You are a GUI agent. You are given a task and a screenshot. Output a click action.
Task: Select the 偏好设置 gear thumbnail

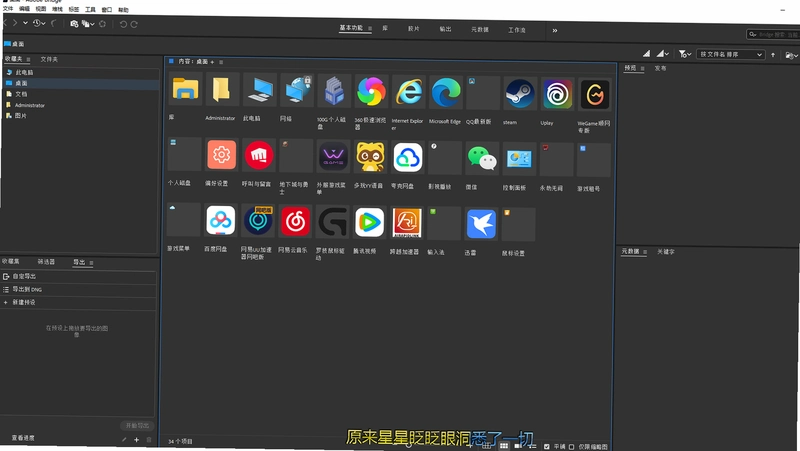pyautogui.click(x=221, y=154)
